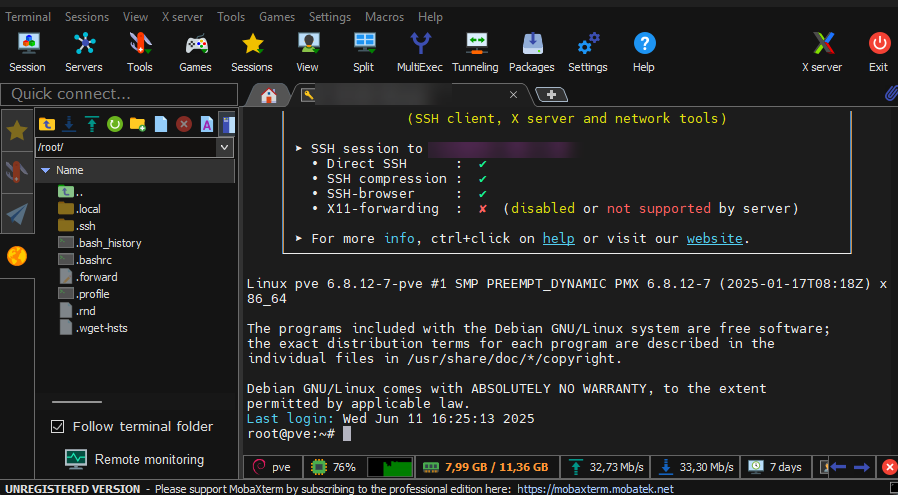Toggle the SFTP panel view mode icon
This screenshot has height=495, width=898.
(228, 124)
